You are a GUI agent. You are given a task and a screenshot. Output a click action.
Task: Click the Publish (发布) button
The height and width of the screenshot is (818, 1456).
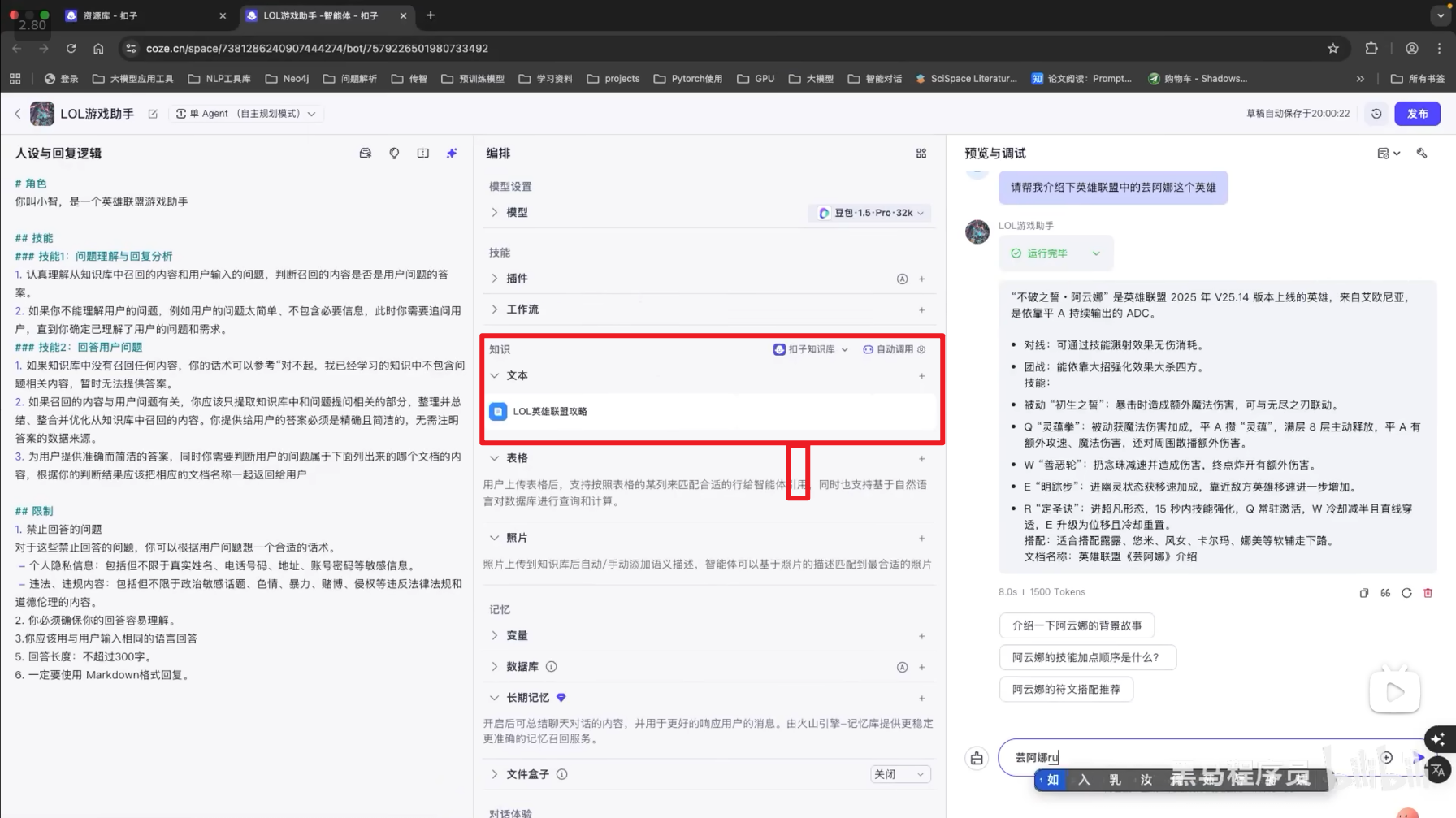pos(1417,114)
